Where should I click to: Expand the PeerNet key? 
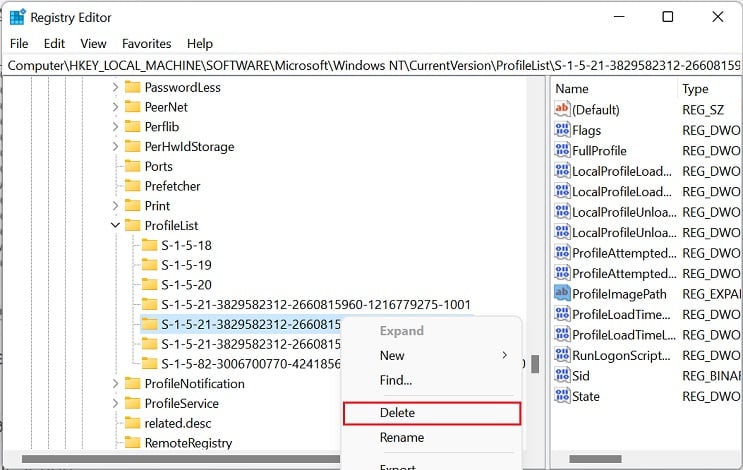point(115,107)
